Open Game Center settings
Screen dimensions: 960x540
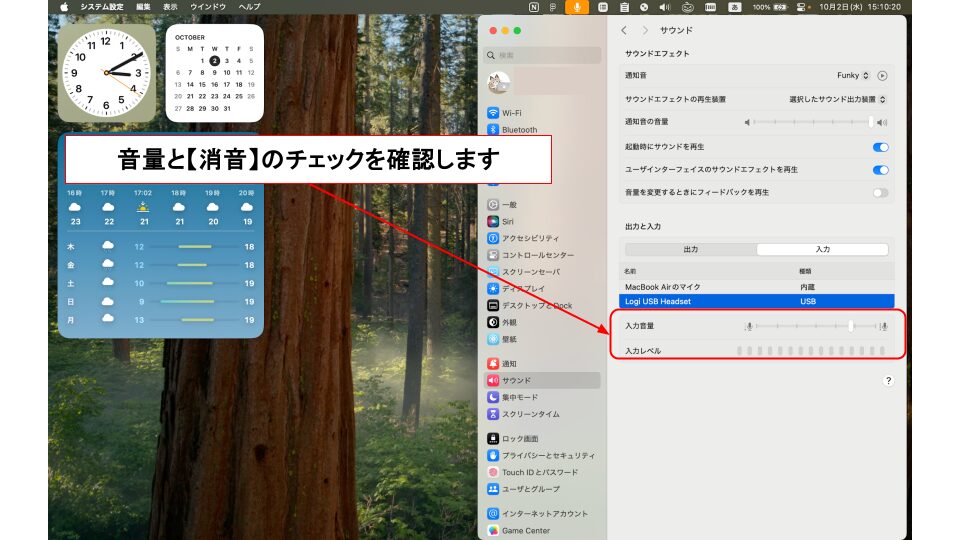(x=525, y=531)
